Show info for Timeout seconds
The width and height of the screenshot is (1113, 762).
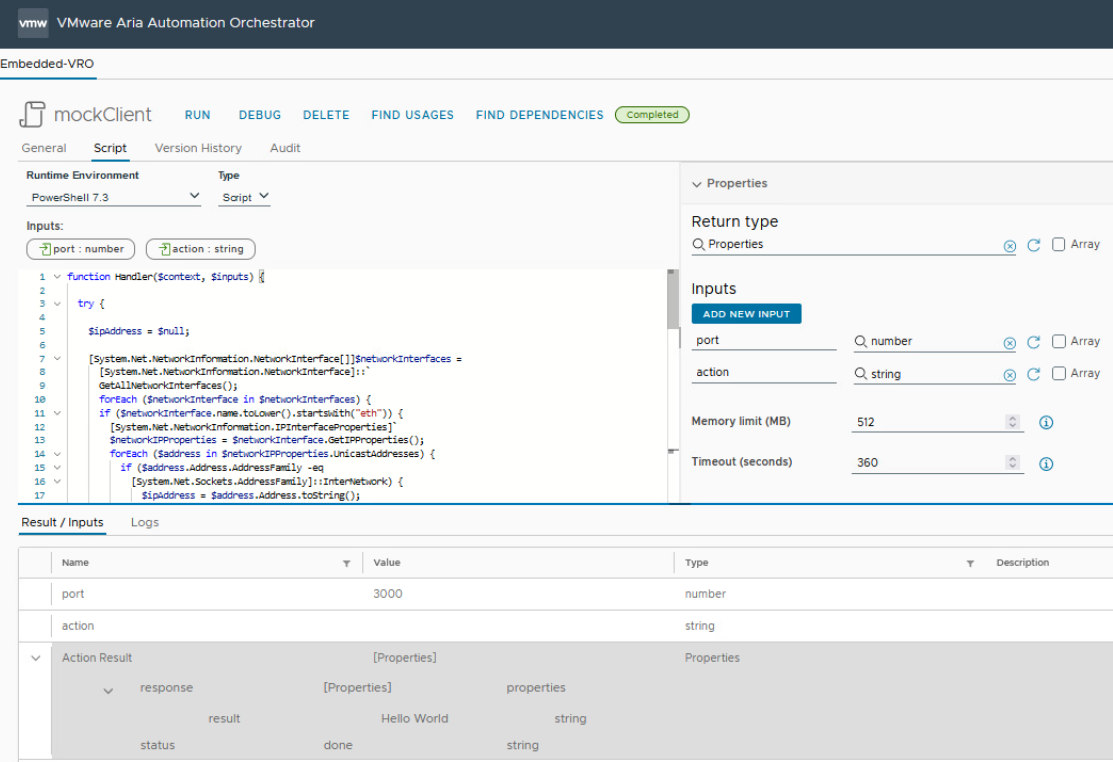pyautogui.click(x=1046, y=463)
